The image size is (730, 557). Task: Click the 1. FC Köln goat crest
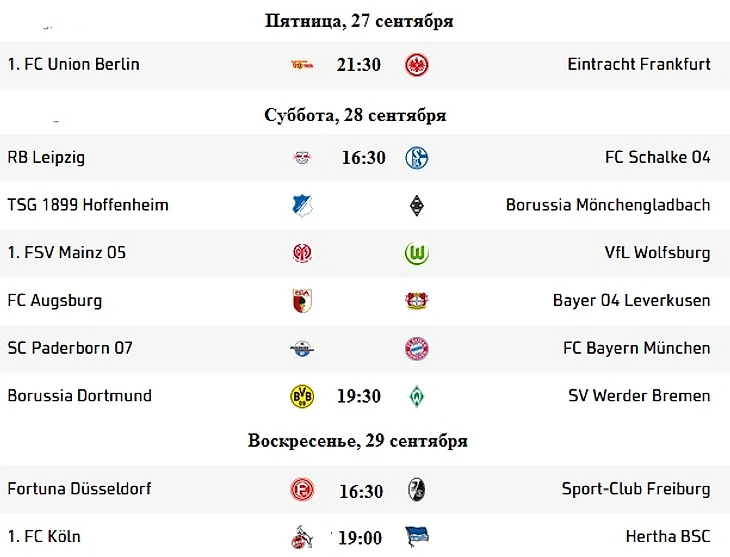[x=302, y=537]
